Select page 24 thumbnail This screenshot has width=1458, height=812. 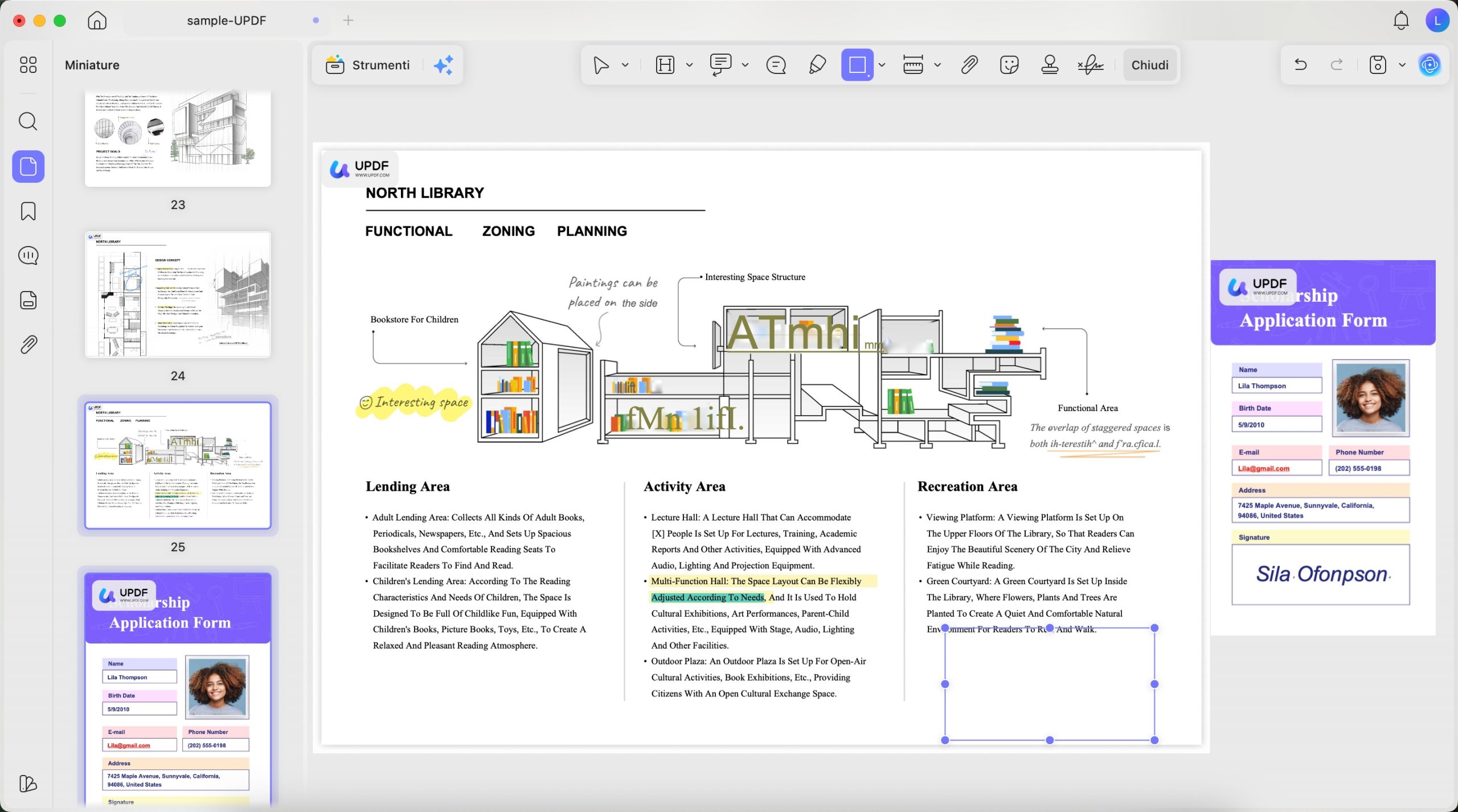178,294
